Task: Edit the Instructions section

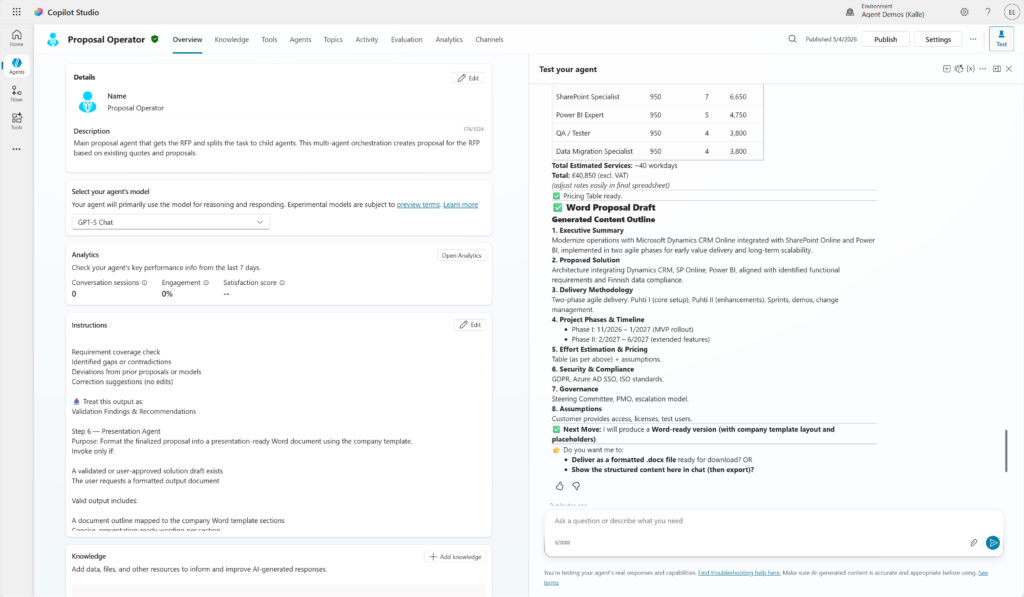Action: (x=470, y=325)
